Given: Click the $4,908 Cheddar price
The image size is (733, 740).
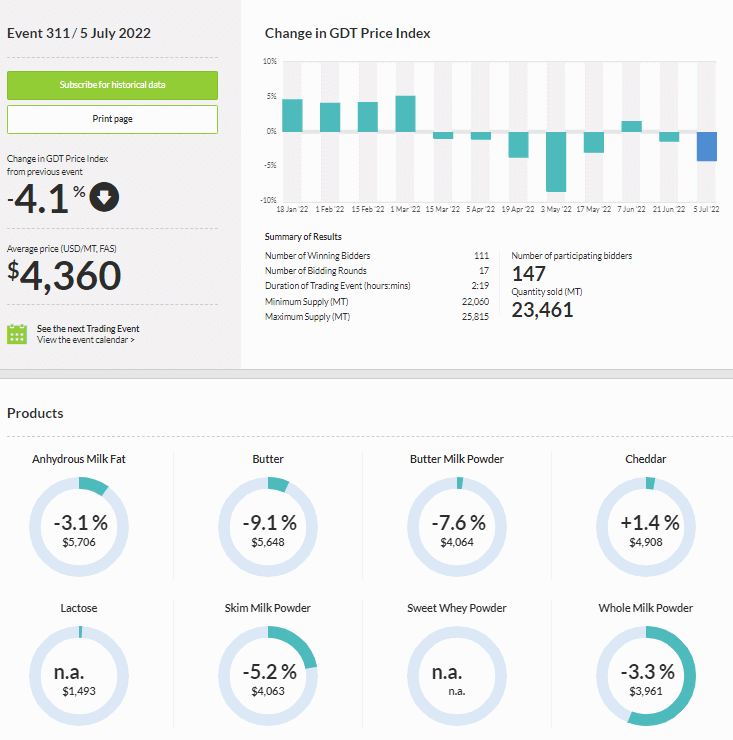Looking at the screenshot, I should (646, 542).
